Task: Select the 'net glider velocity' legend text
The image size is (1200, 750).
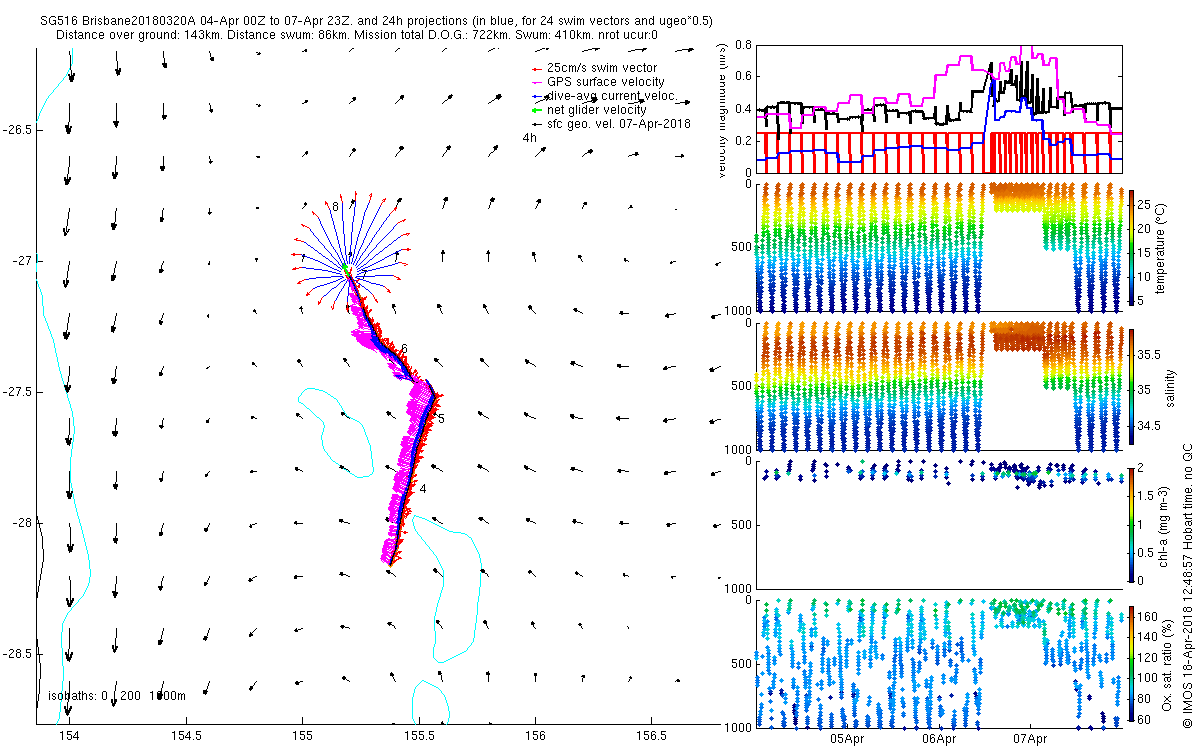Action: coord(597,110)
